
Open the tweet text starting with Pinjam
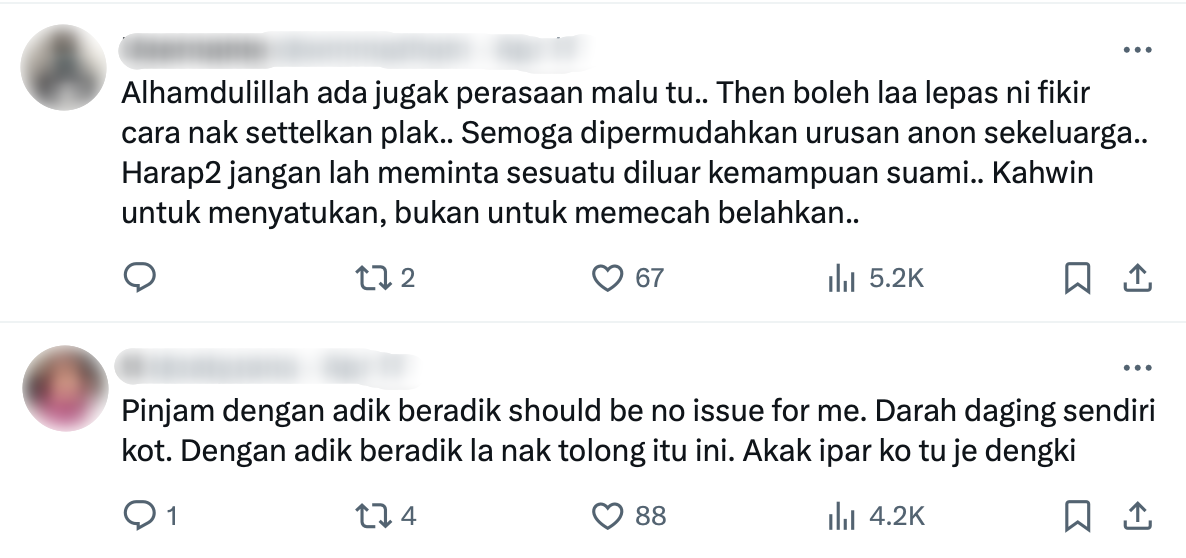click(x=638, y=430)
